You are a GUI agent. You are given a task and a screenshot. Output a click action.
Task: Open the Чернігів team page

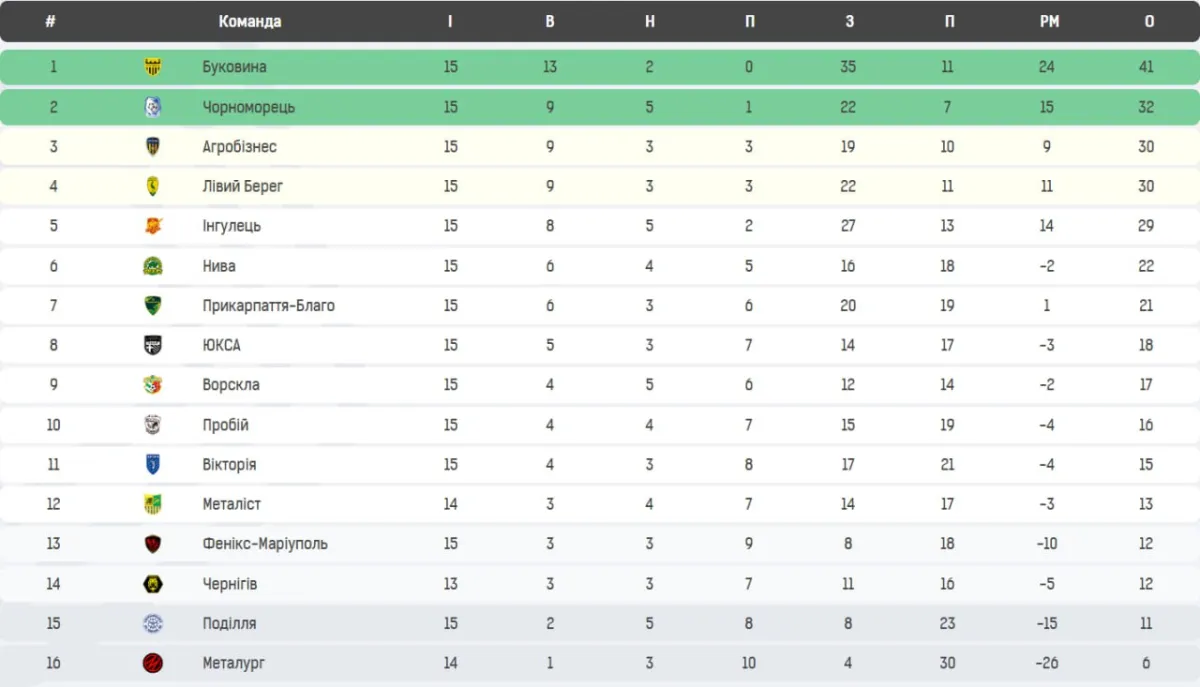(229, 584)
